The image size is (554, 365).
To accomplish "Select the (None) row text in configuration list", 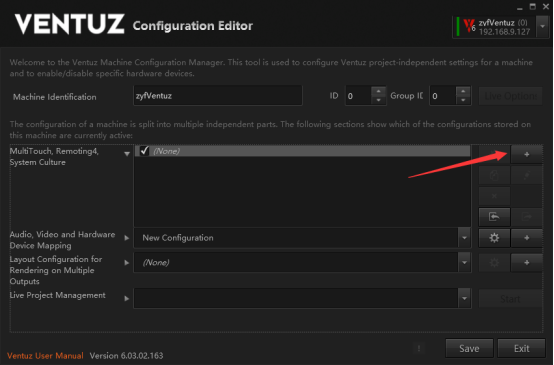I will click(166, 151).
